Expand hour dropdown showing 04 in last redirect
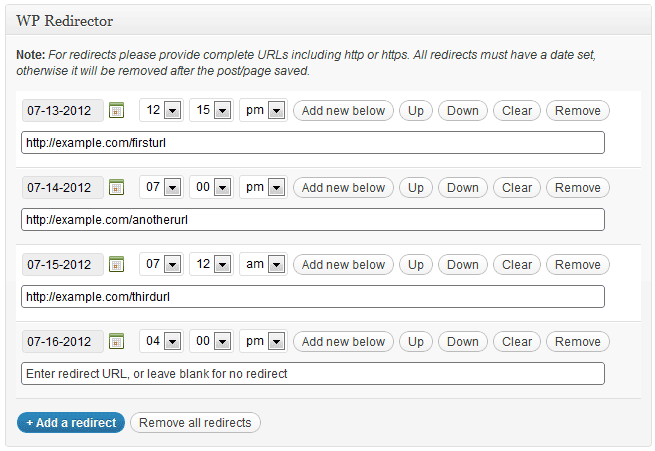 [161, 341]
